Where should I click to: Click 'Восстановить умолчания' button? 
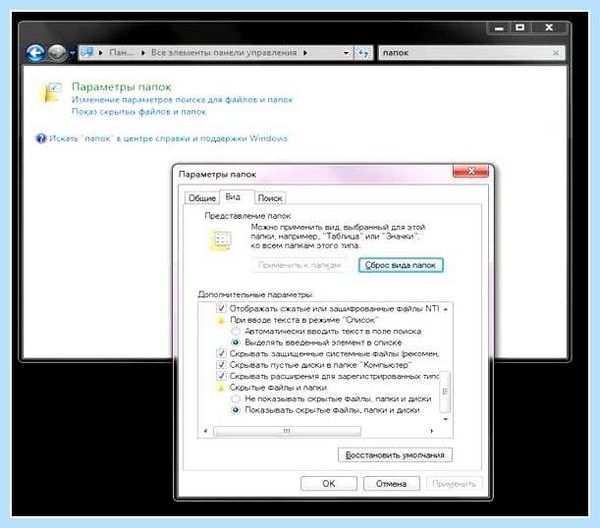(x=395, y=455)
